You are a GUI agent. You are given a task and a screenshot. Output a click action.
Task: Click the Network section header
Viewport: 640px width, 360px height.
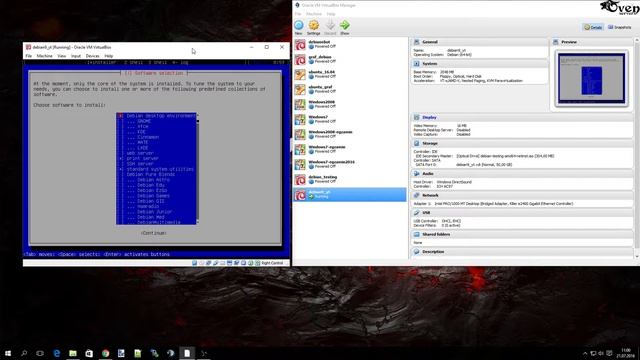click(522, 196)
